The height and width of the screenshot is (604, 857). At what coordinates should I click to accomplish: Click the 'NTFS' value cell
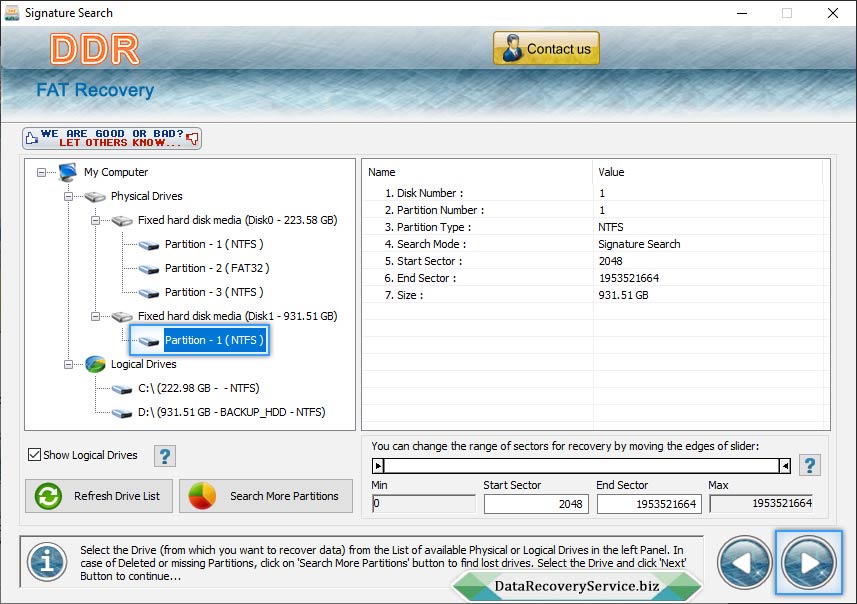[611, 227]
